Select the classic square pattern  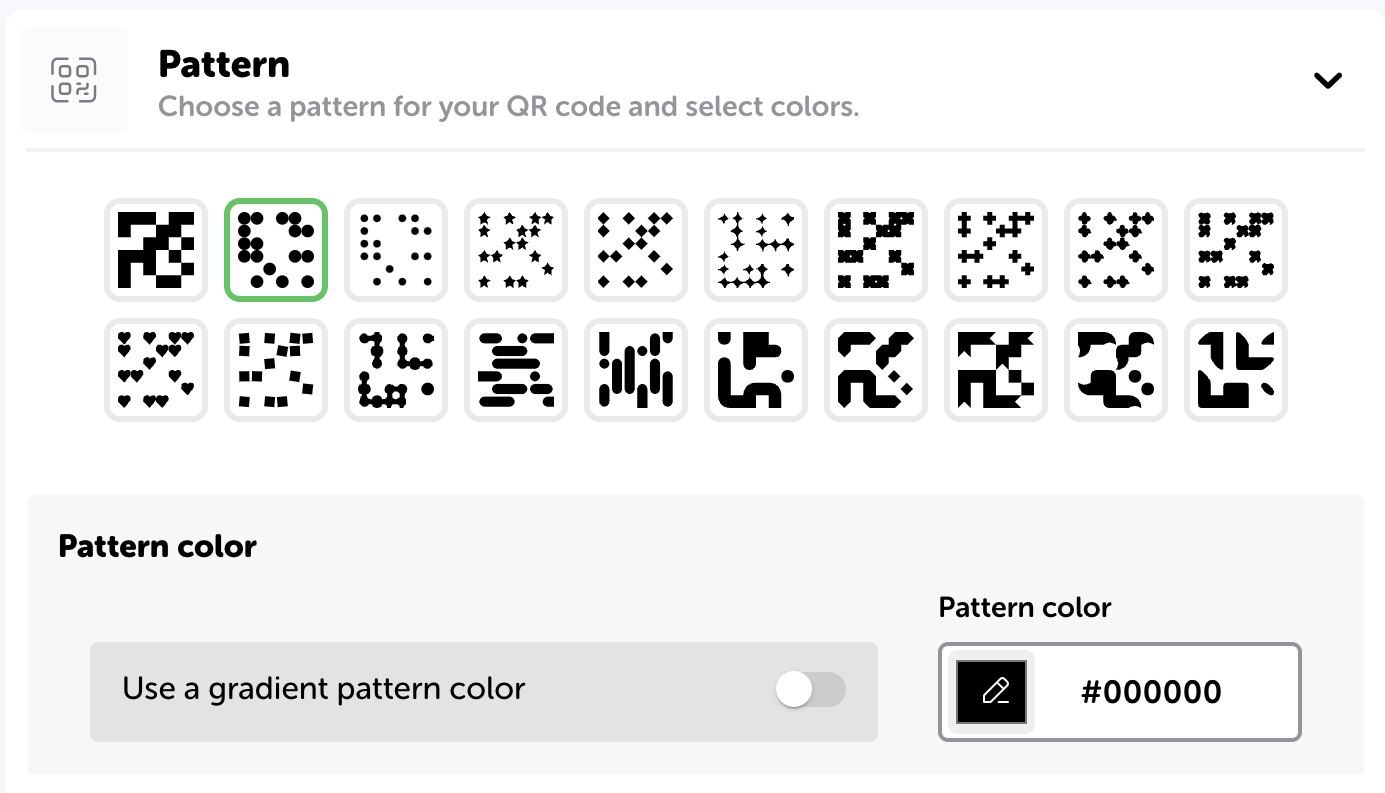[156, 250]
